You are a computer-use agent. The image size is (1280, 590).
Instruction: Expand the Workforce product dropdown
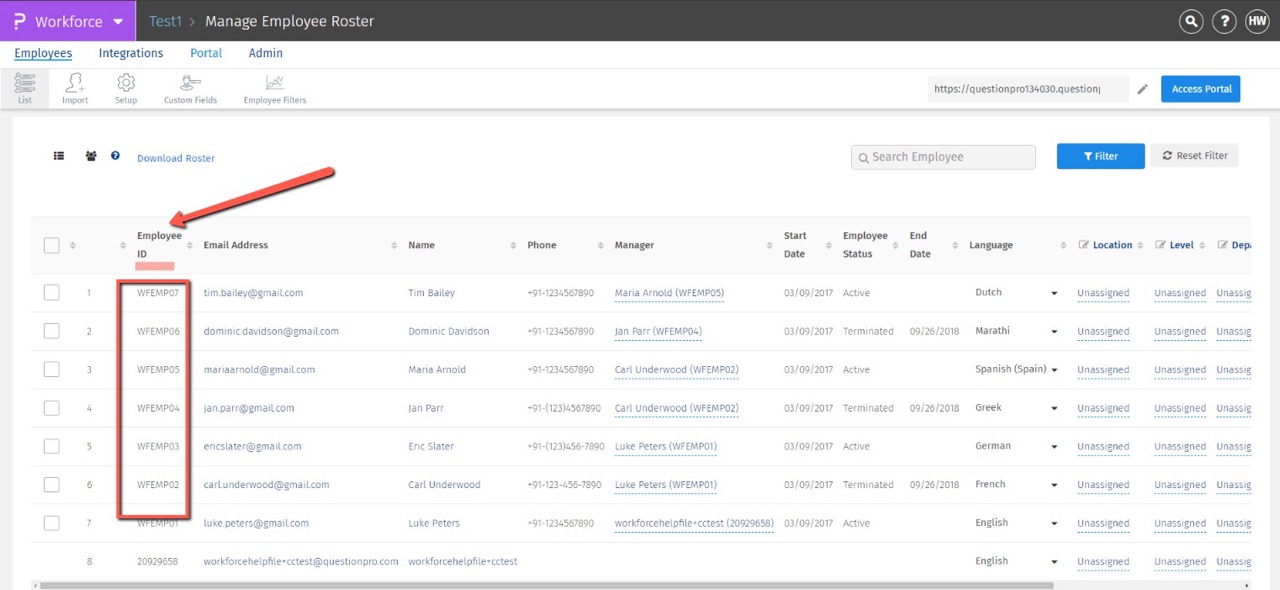(x=118, y=21)
